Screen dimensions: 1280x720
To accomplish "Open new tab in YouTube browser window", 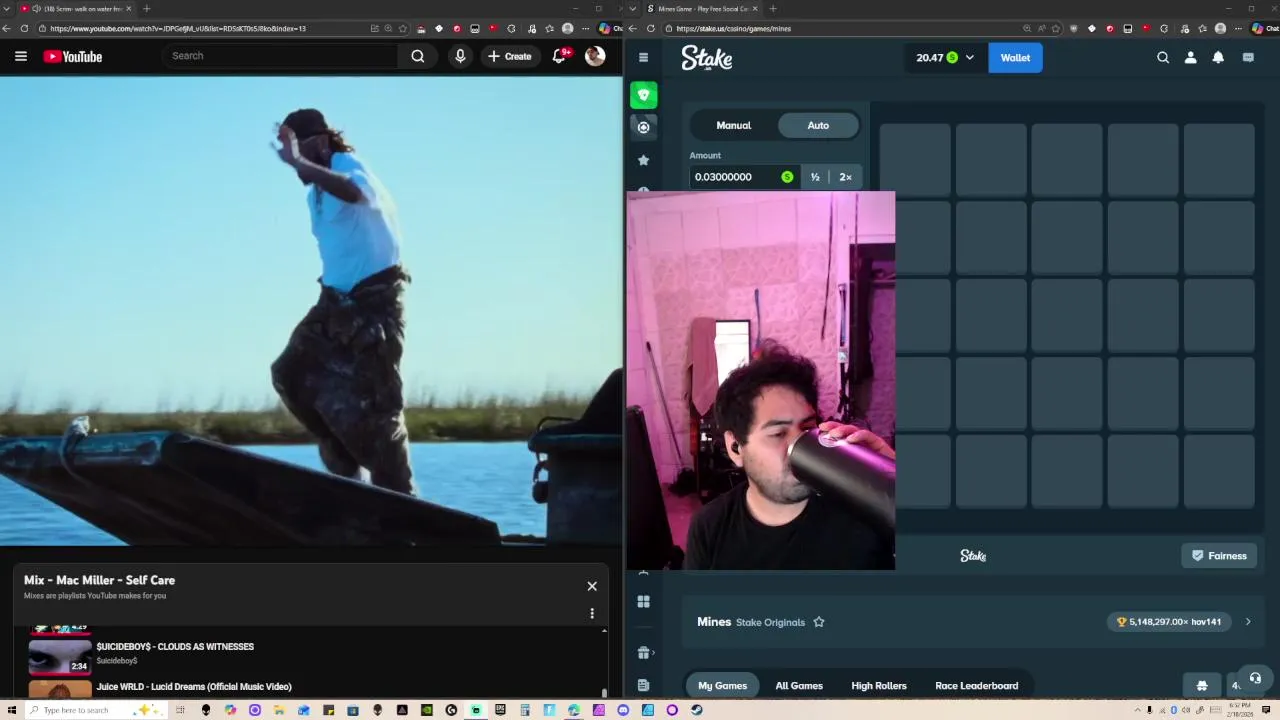I will coord(146,9).
